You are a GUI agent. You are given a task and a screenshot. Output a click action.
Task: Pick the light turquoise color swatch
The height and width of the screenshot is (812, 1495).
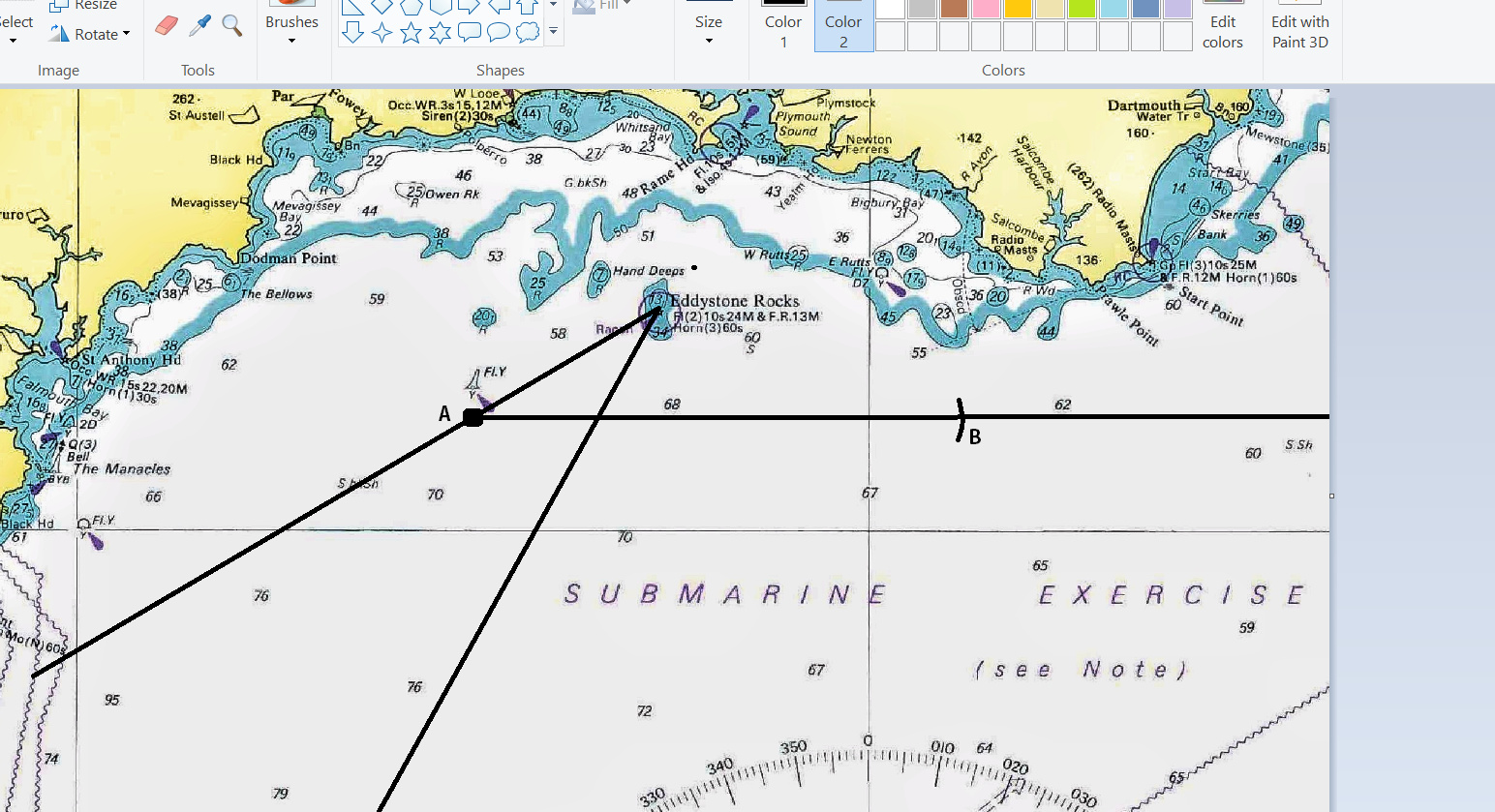pyautogui.click(x=1114, y=8)
